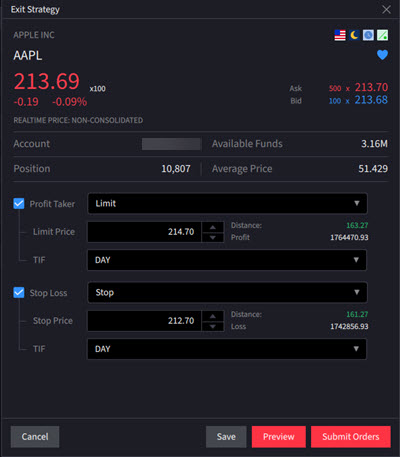Open the Profit Taker TIF dropdown
The width and height of the screenshot is (400, 457).
point(227,260)
